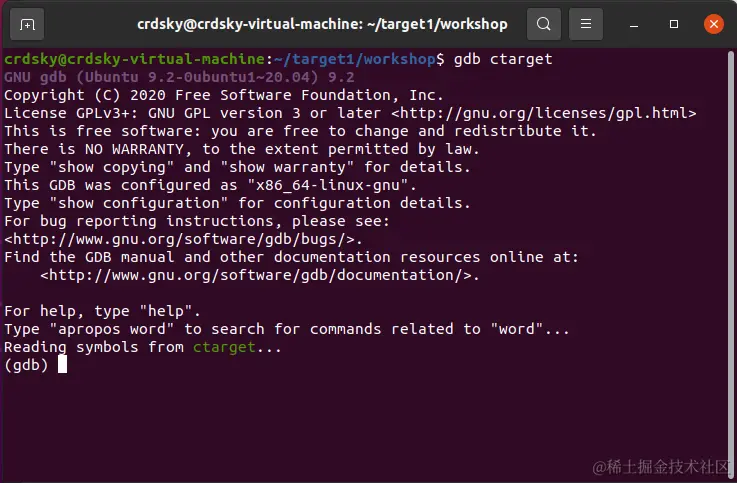Open the terminal search

(544, 24)
